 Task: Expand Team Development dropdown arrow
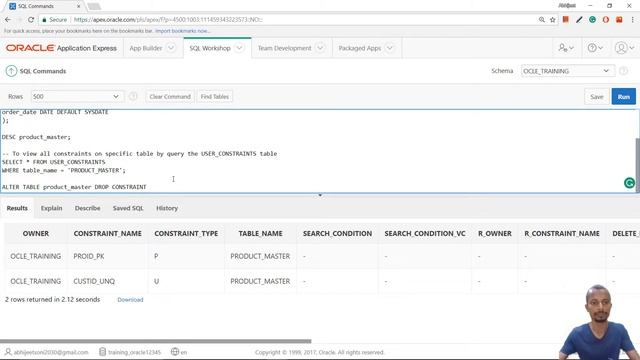point(320,48)
